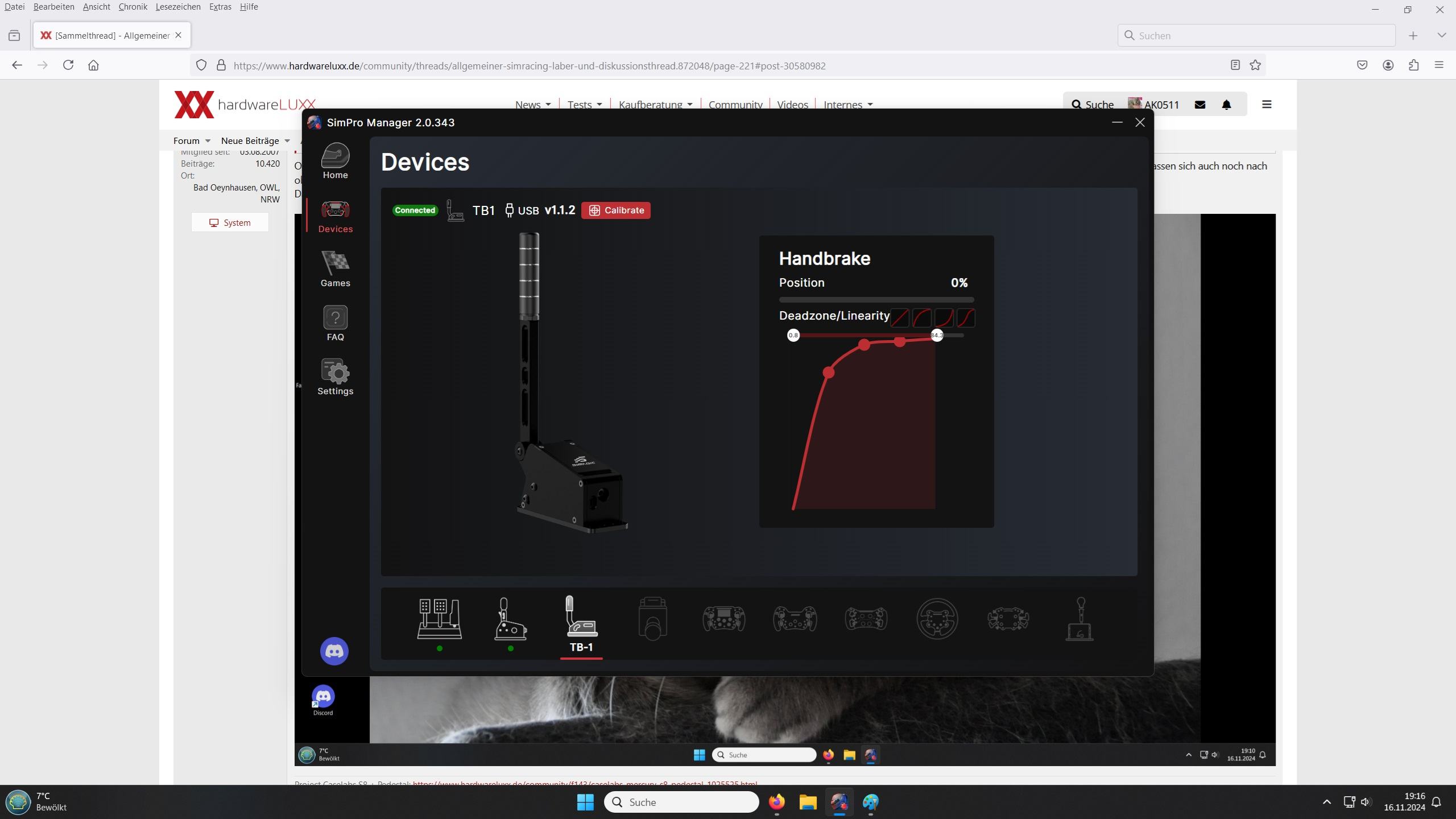Bookmark this page with the star icon

coord(1255,65)
